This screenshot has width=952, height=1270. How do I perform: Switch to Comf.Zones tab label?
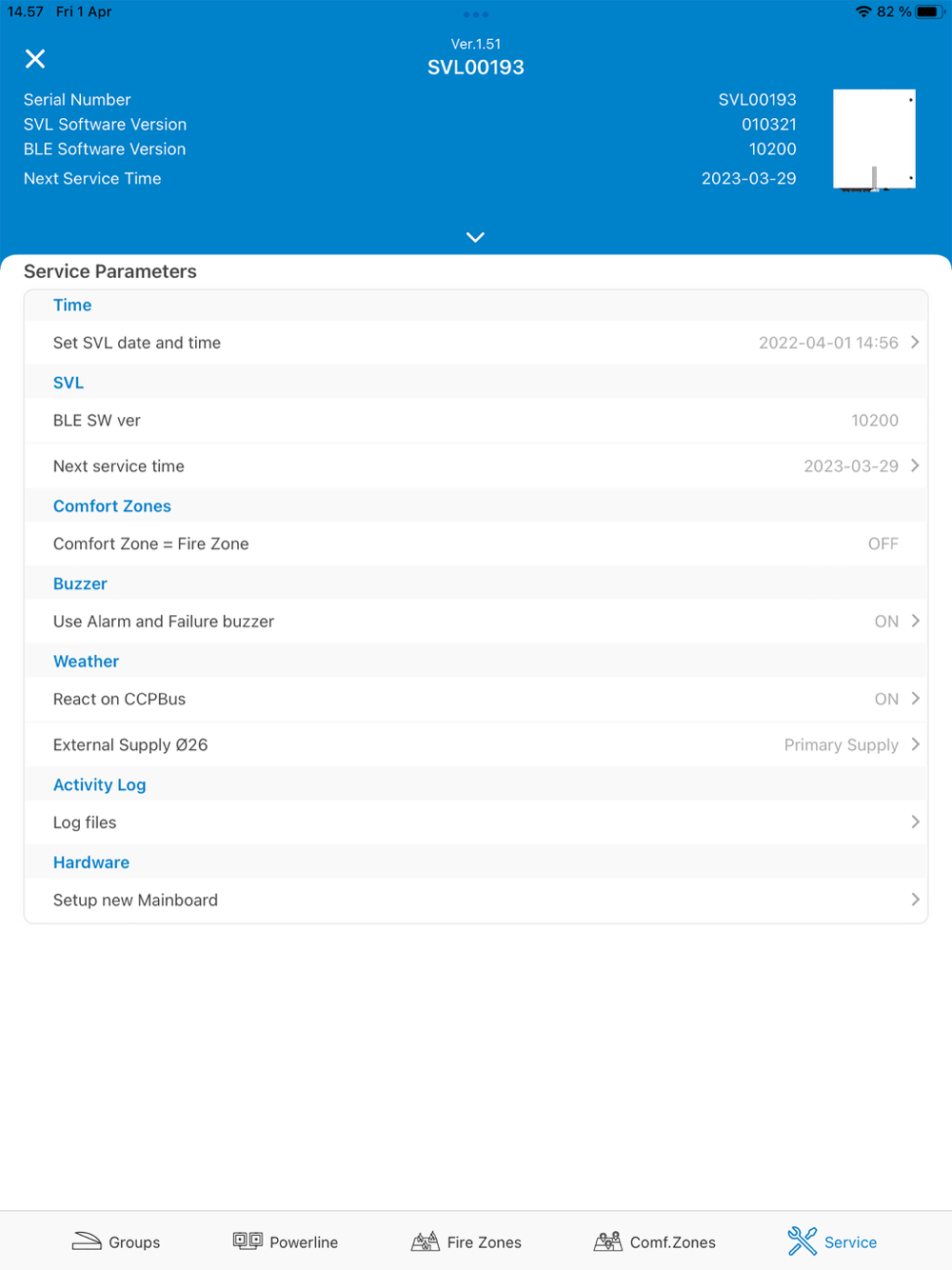coord(673,1242)
